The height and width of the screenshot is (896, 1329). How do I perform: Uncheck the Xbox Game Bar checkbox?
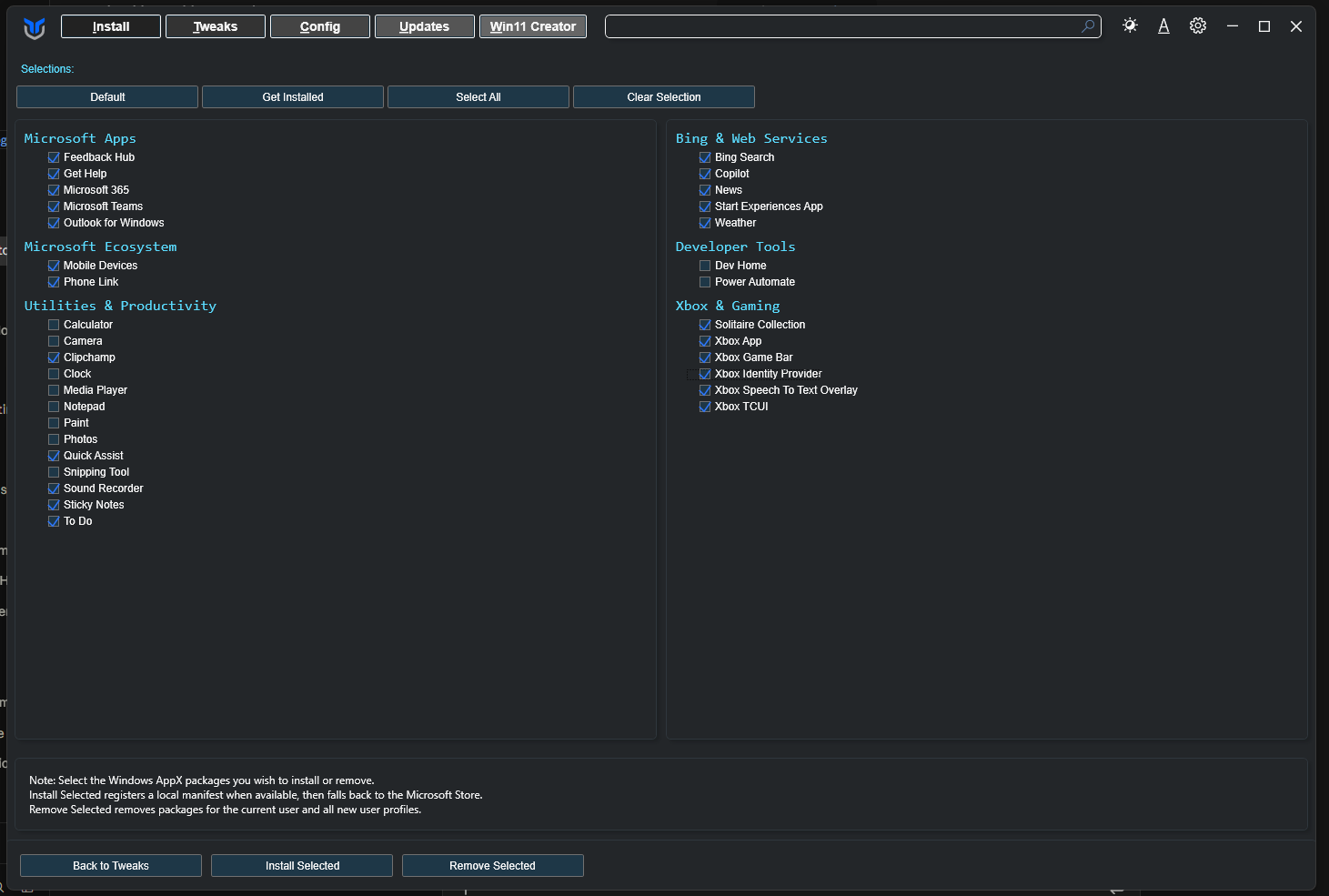[705, 357]
